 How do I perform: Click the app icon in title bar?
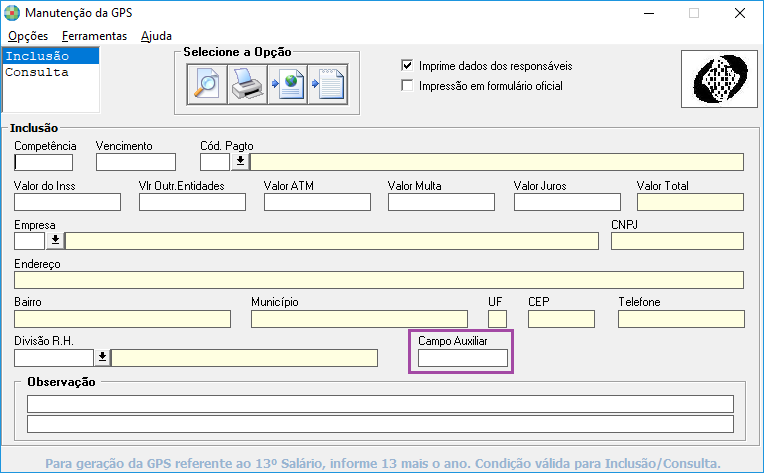coord(12,13)
